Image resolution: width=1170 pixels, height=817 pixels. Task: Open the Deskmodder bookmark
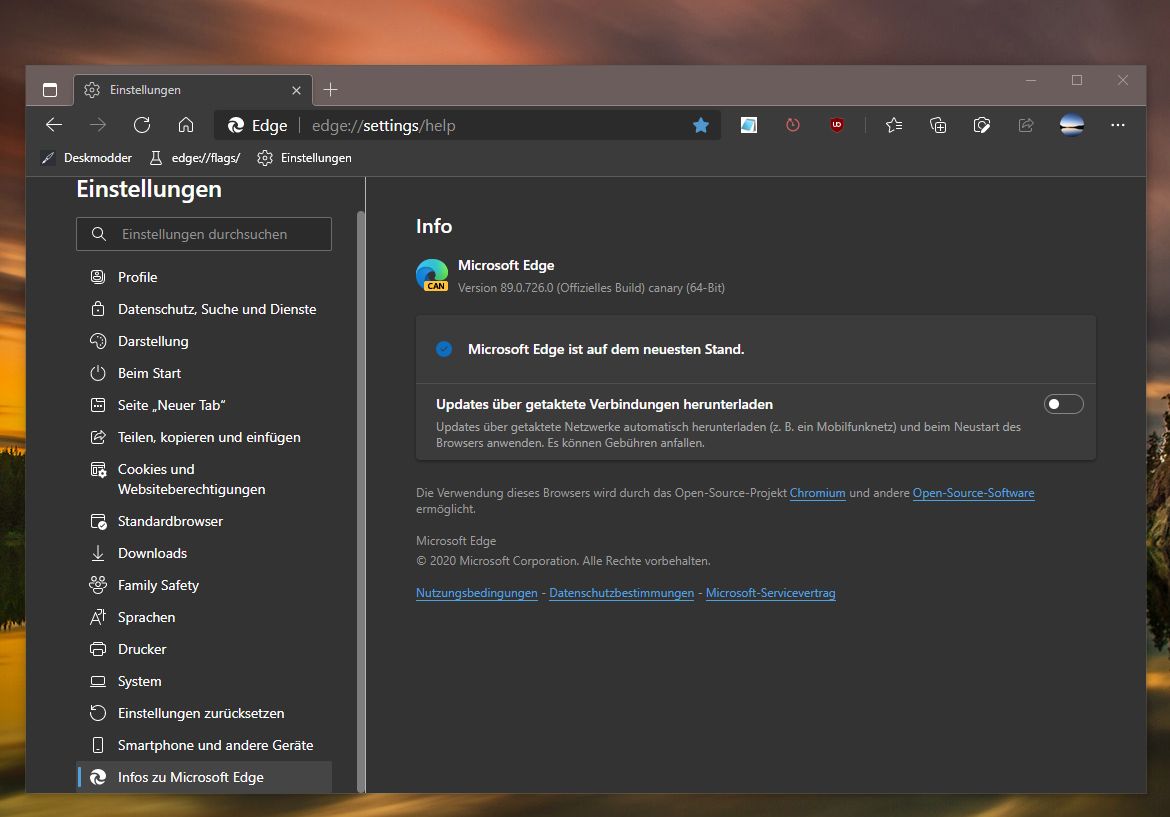point(87,158)
